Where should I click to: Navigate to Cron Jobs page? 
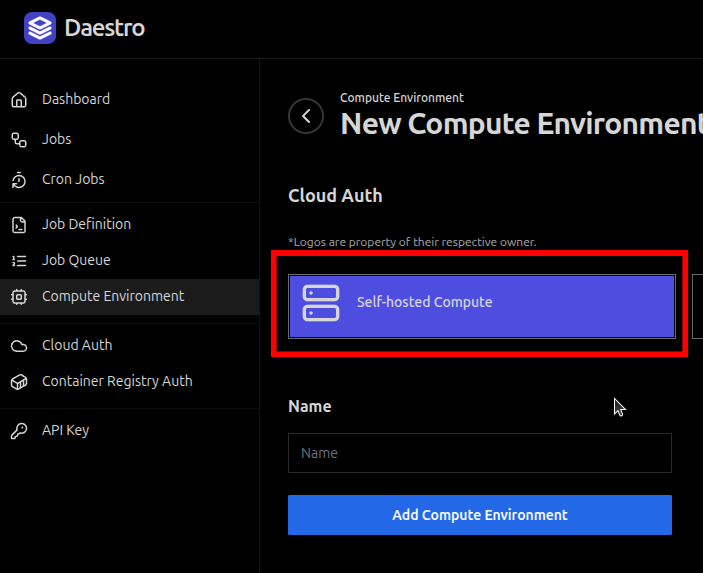(73, 180)
